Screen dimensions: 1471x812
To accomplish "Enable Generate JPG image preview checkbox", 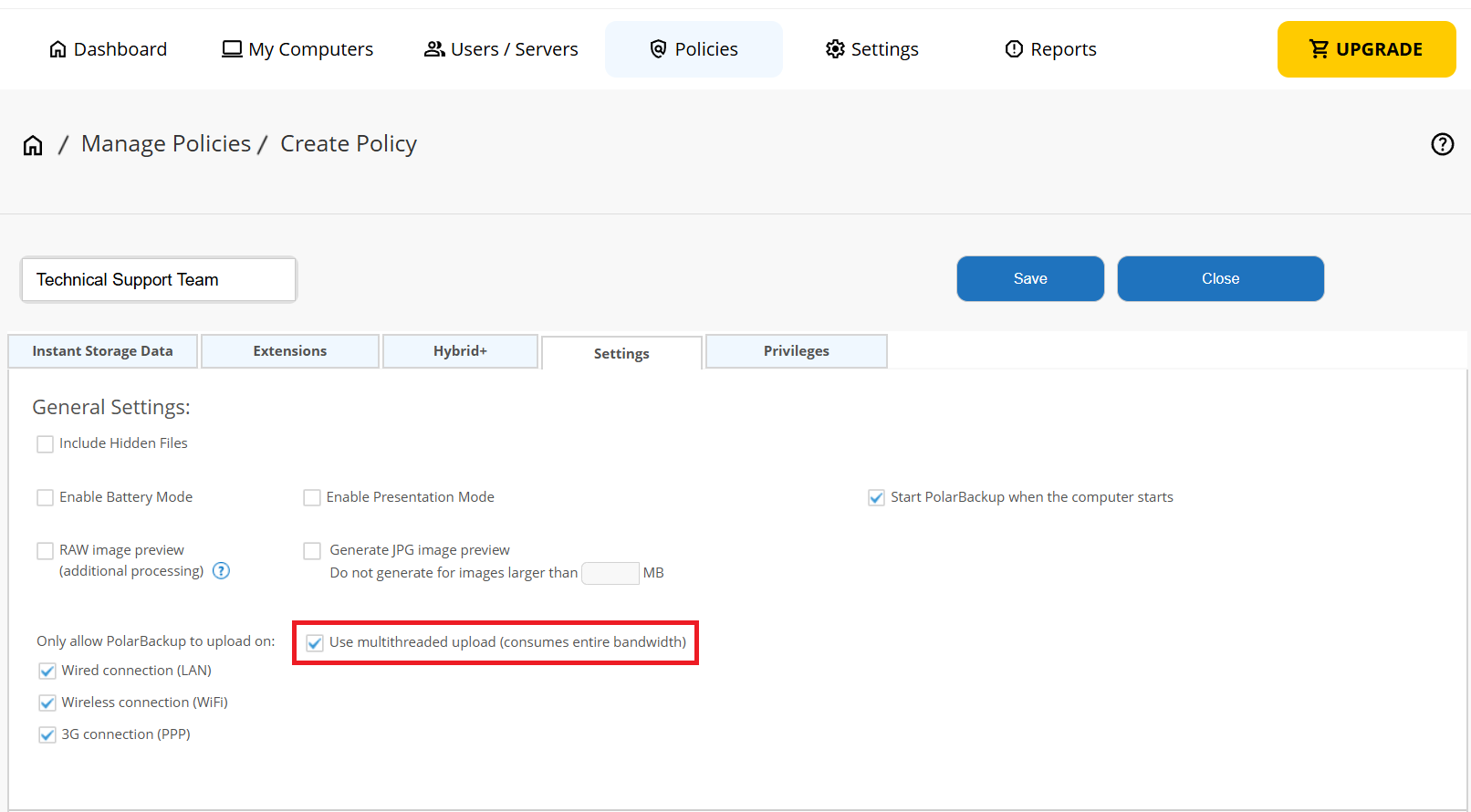I will 312,551.
